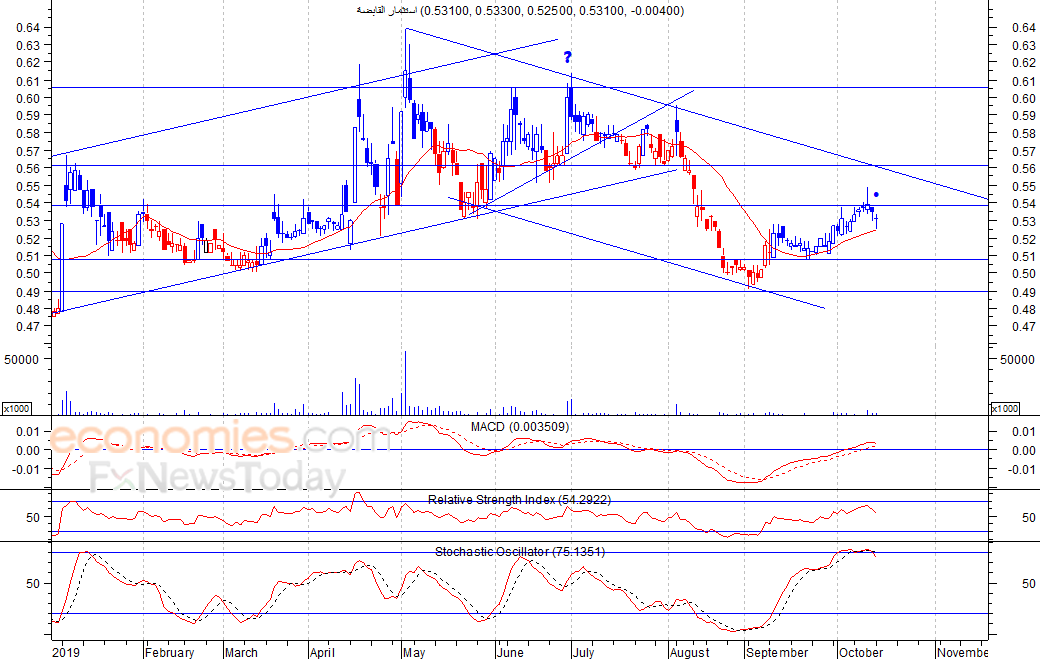Click the 0.64 price label on left axis
The height and width of the screenshot is (659, 1040).
[28, 28]
